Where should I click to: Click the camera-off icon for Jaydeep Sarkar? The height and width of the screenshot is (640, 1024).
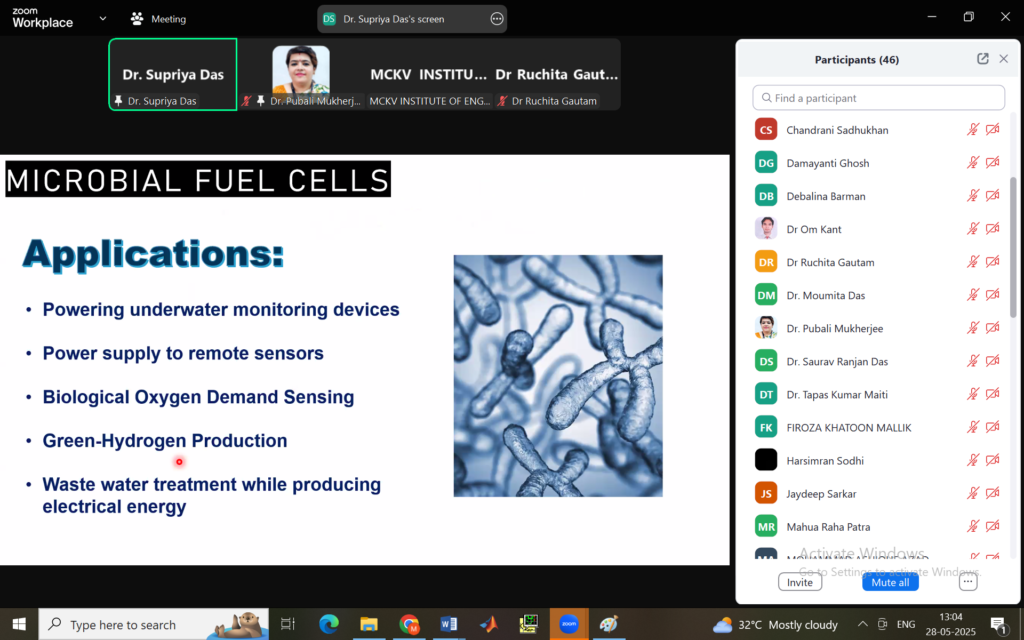coord(992,494)
